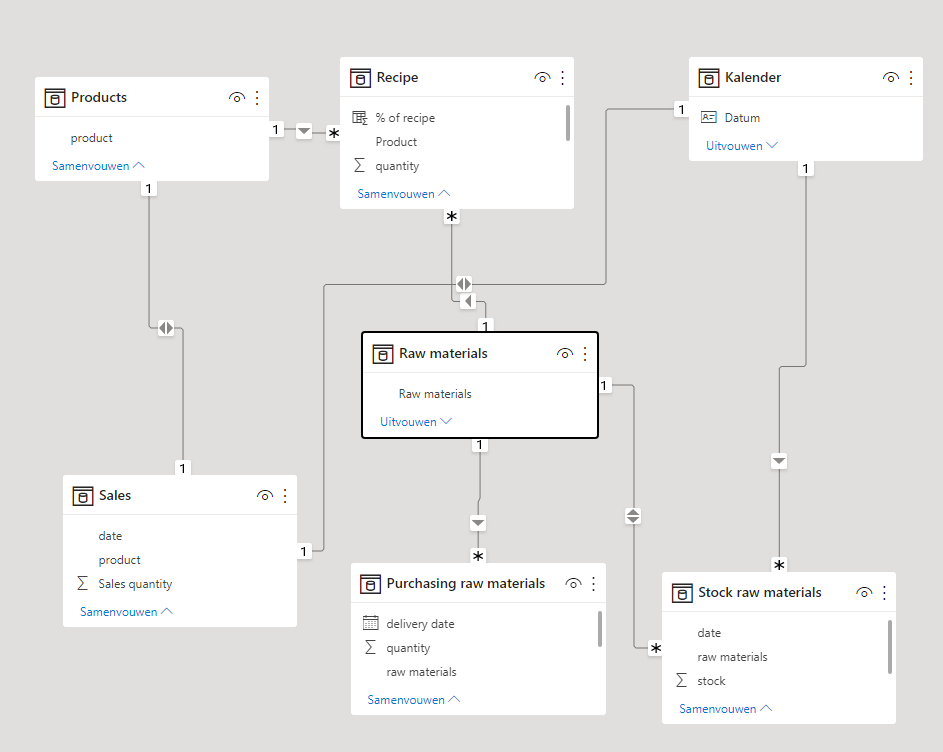This screenshot has width=943, height=752.
Task: Toggle visibility of Products table
Action: (x=237, y=97)
